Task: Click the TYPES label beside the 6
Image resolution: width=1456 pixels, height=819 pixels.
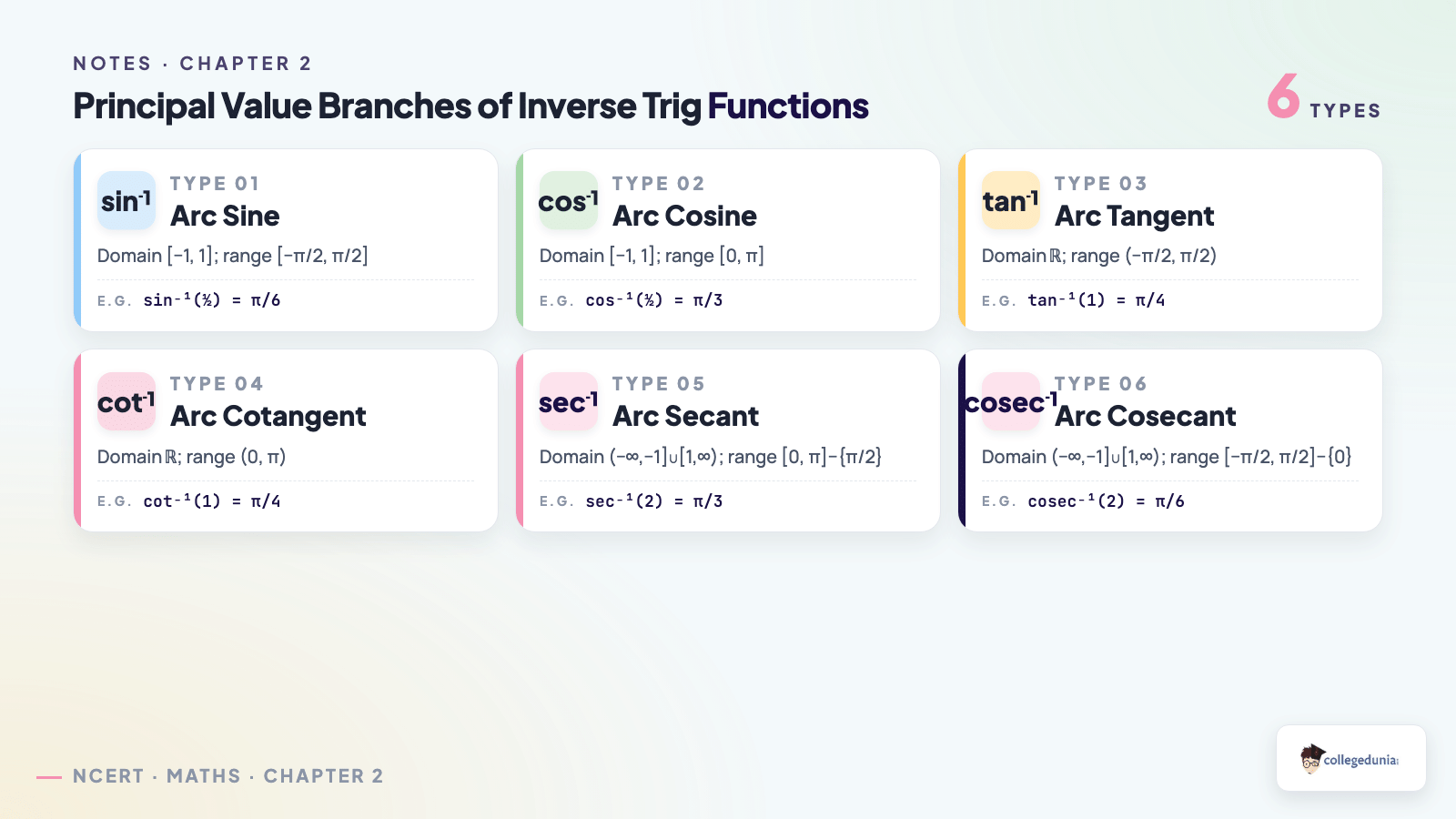Action: (x=1345, y=111)
